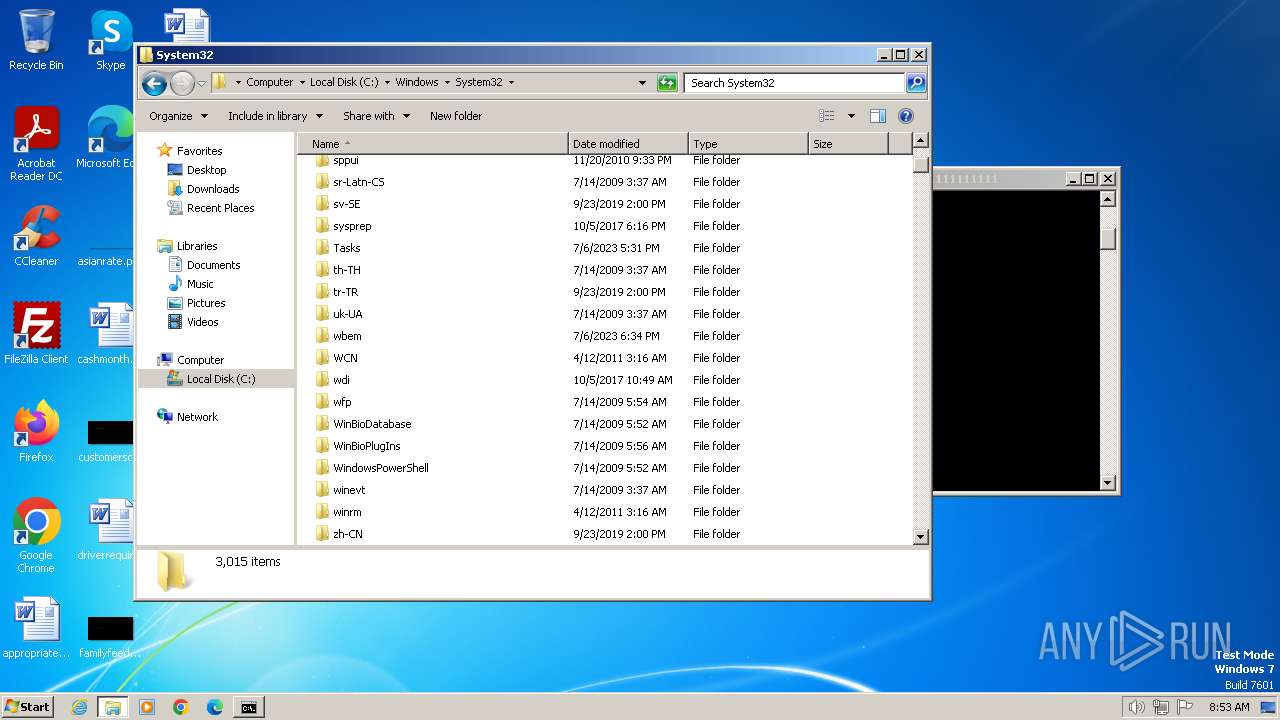Launch Google Chrome desktop shortcut

pyautogui.click(x=36, y=536)
